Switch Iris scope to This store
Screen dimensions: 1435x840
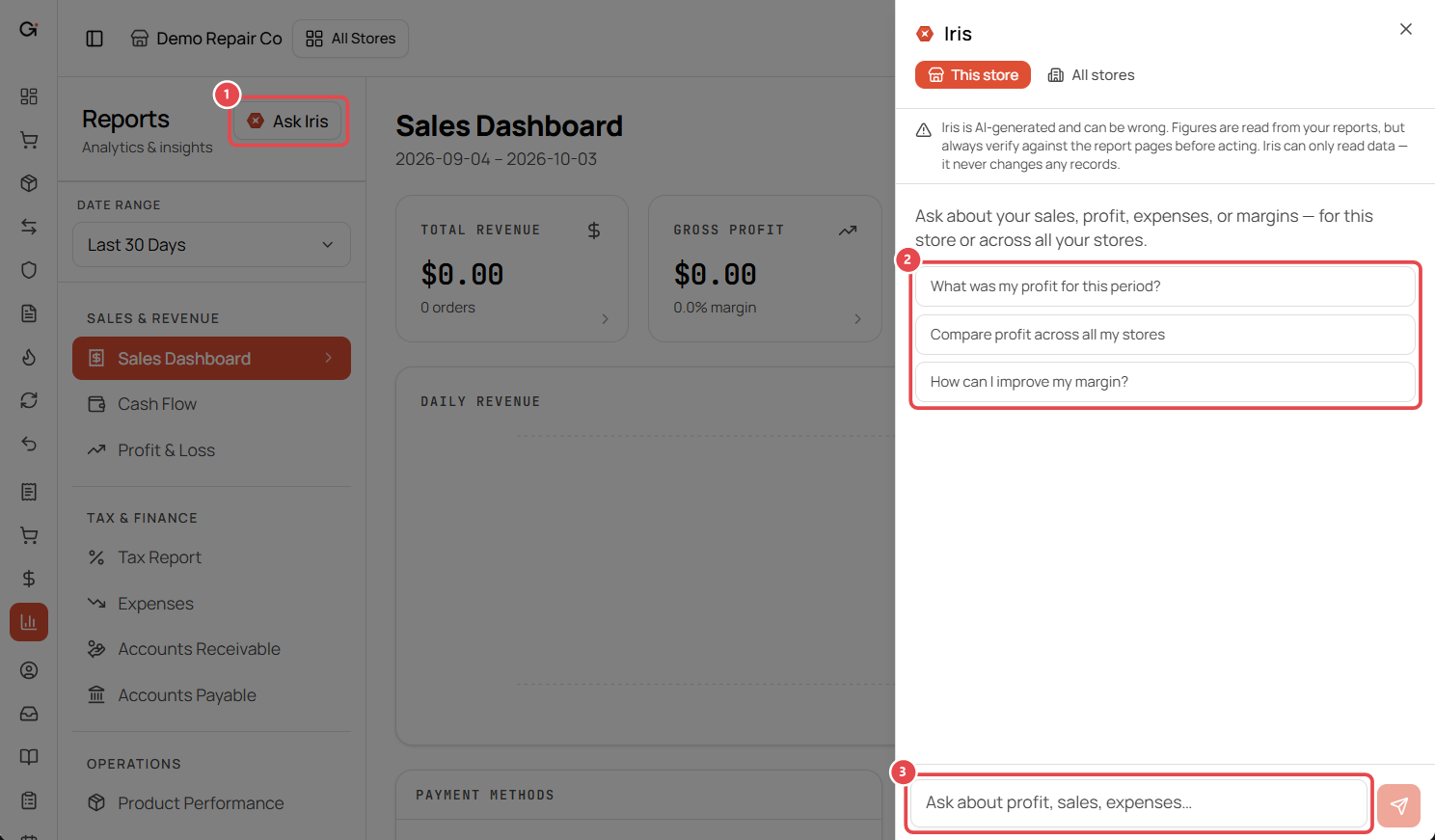tap(973, 75)
